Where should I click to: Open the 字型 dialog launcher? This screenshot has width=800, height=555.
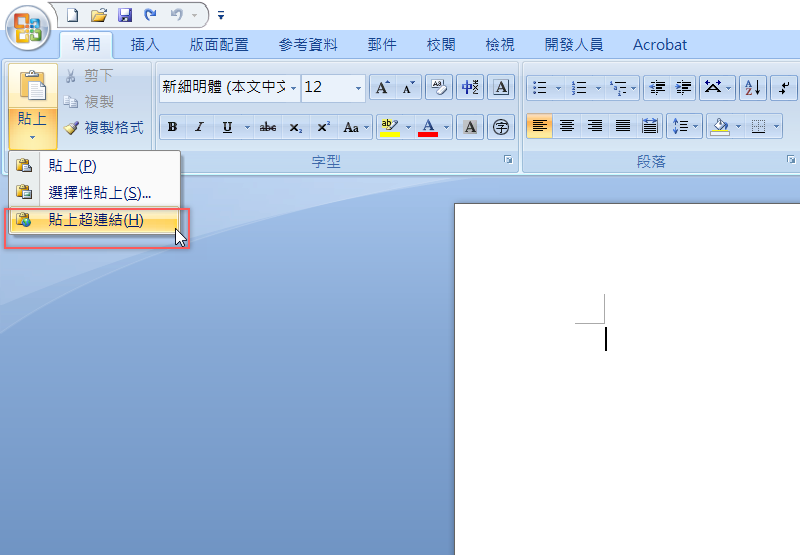(x=508, y=160)
